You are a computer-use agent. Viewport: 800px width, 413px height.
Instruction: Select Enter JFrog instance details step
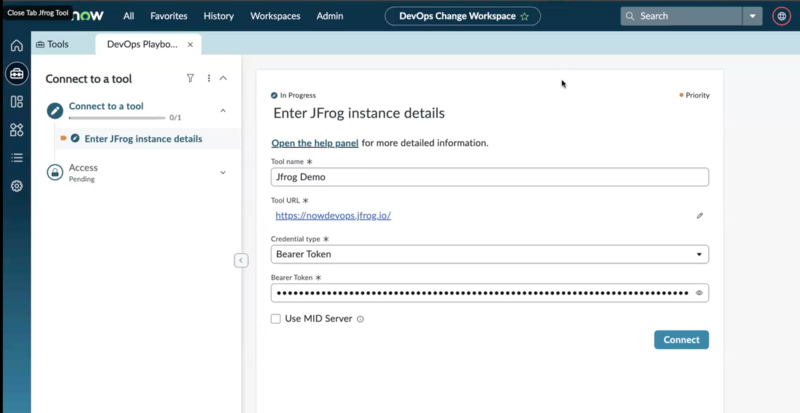point(143,139)
